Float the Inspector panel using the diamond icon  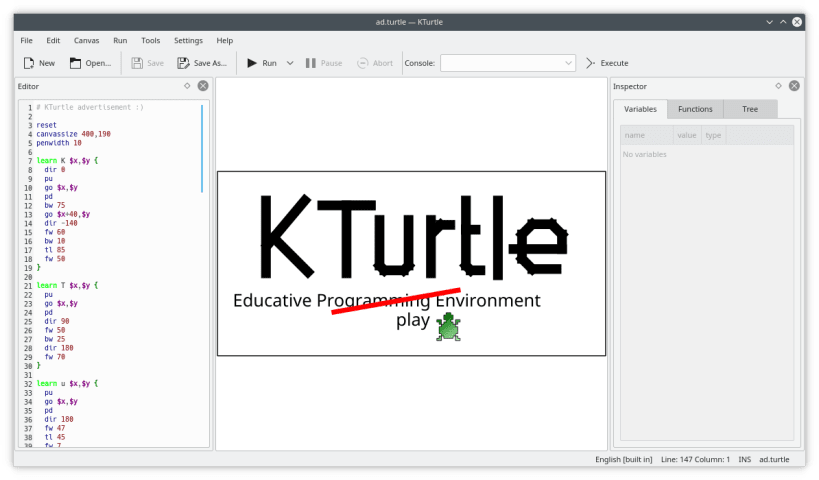[778, 86]
